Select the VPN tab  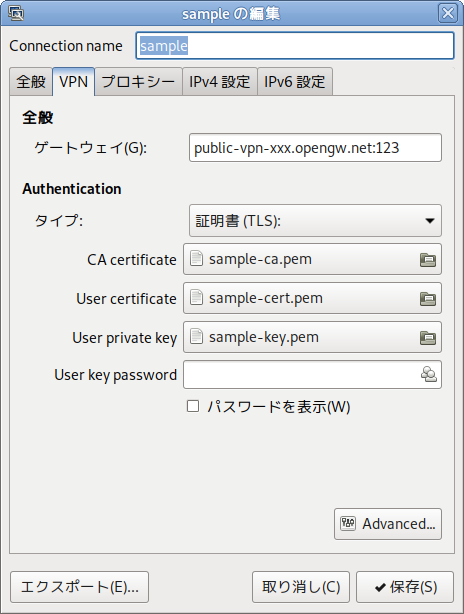pyautogui.click(x=73, y=81)
